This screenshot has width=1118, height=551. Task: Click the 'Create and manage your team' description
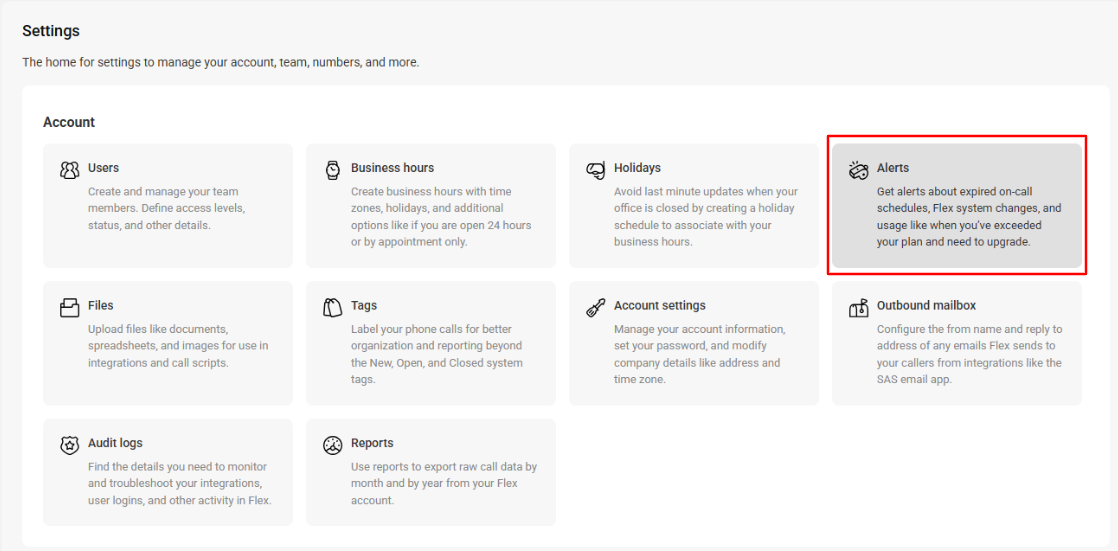click(x=166, y=208)
